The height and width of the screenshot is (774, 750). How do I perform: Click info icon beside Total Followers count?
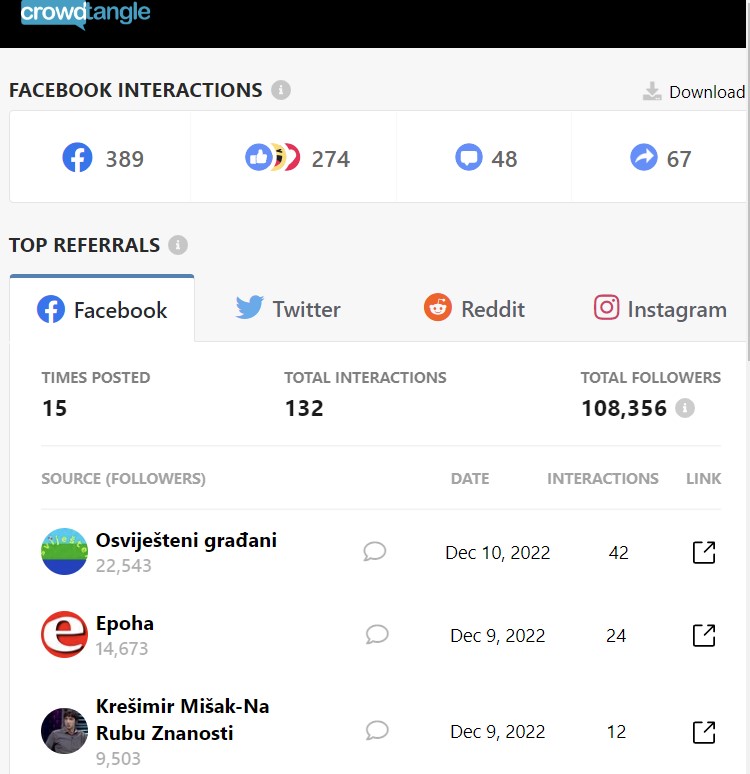[x=685, y=408]
